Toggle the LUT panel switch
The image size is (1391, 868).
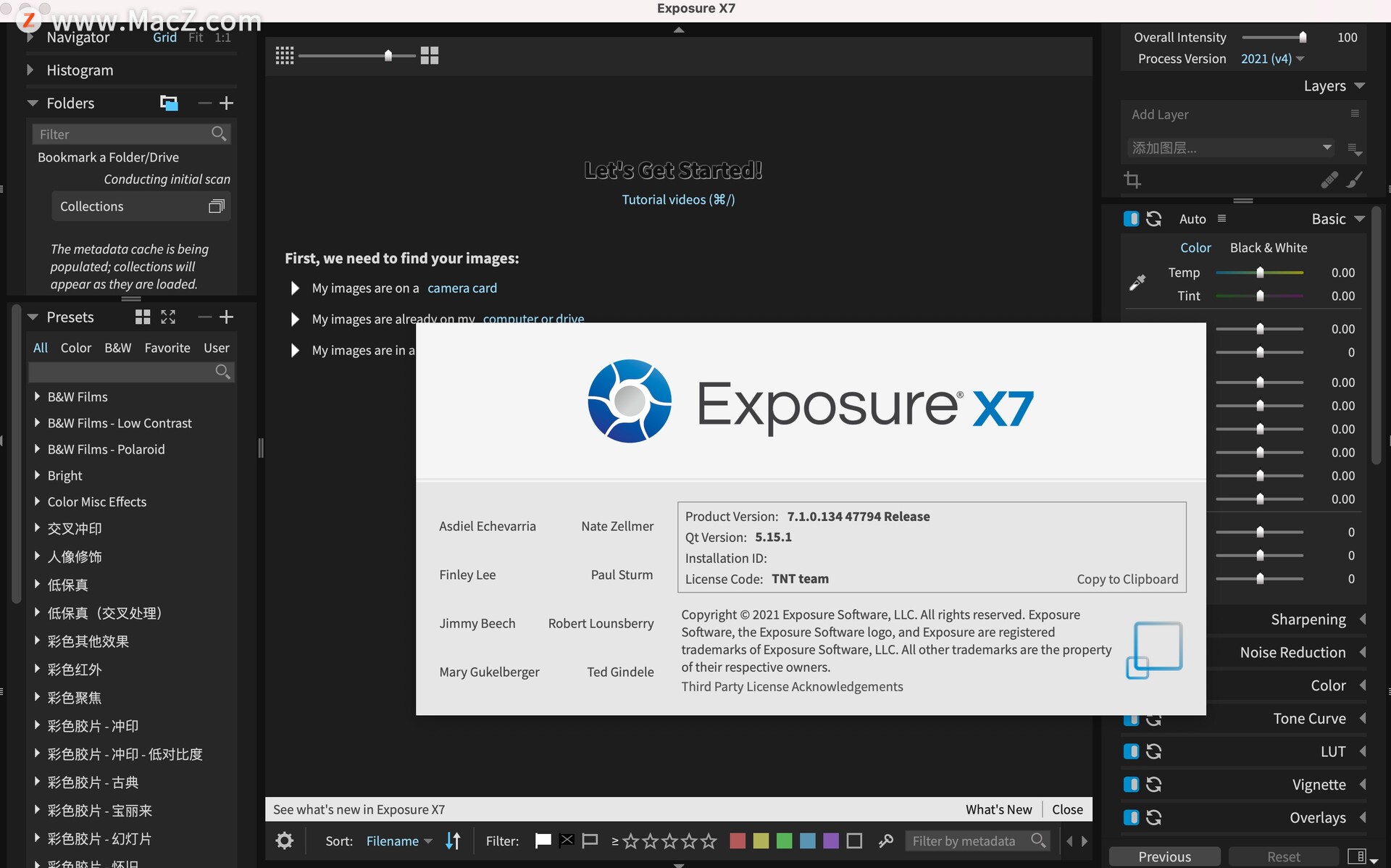[1131, 751]
